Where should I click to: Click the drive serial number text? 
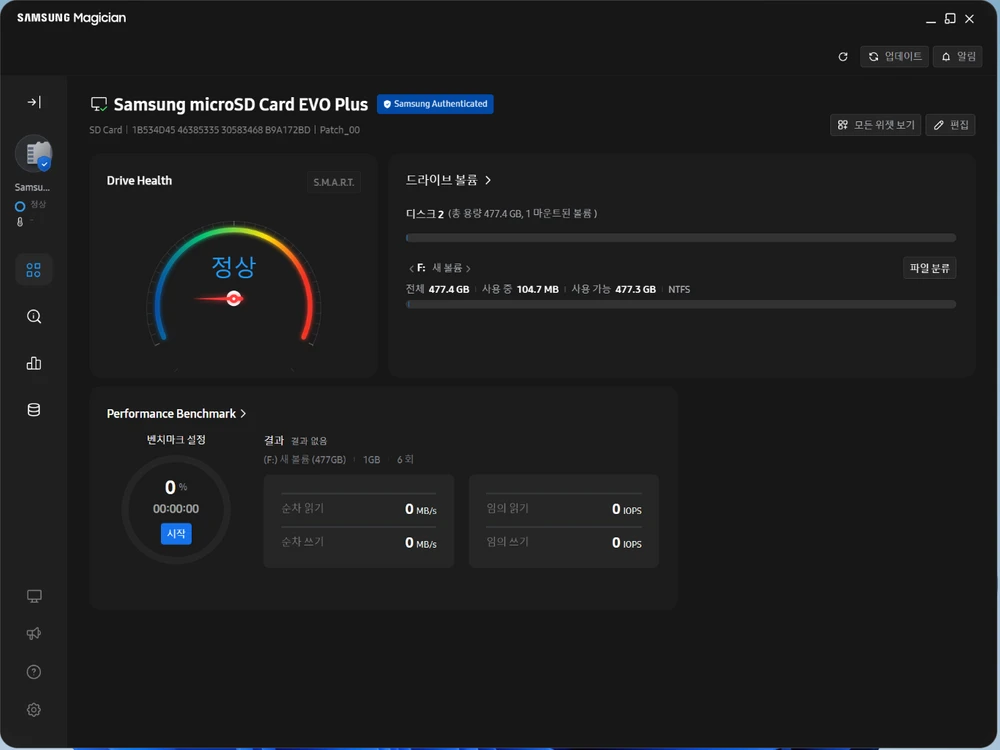click(221, 130)
